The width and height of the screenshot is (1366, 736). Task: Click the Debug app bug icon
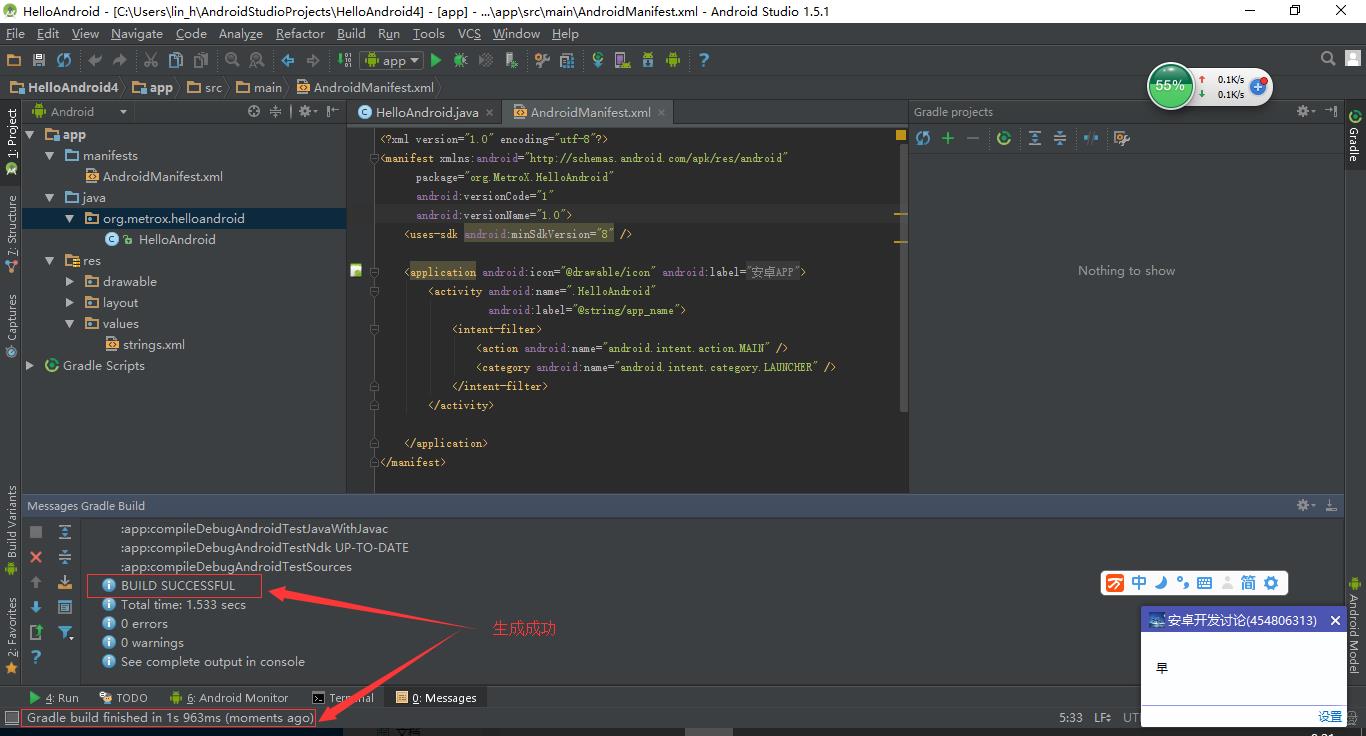coord(460,60)
